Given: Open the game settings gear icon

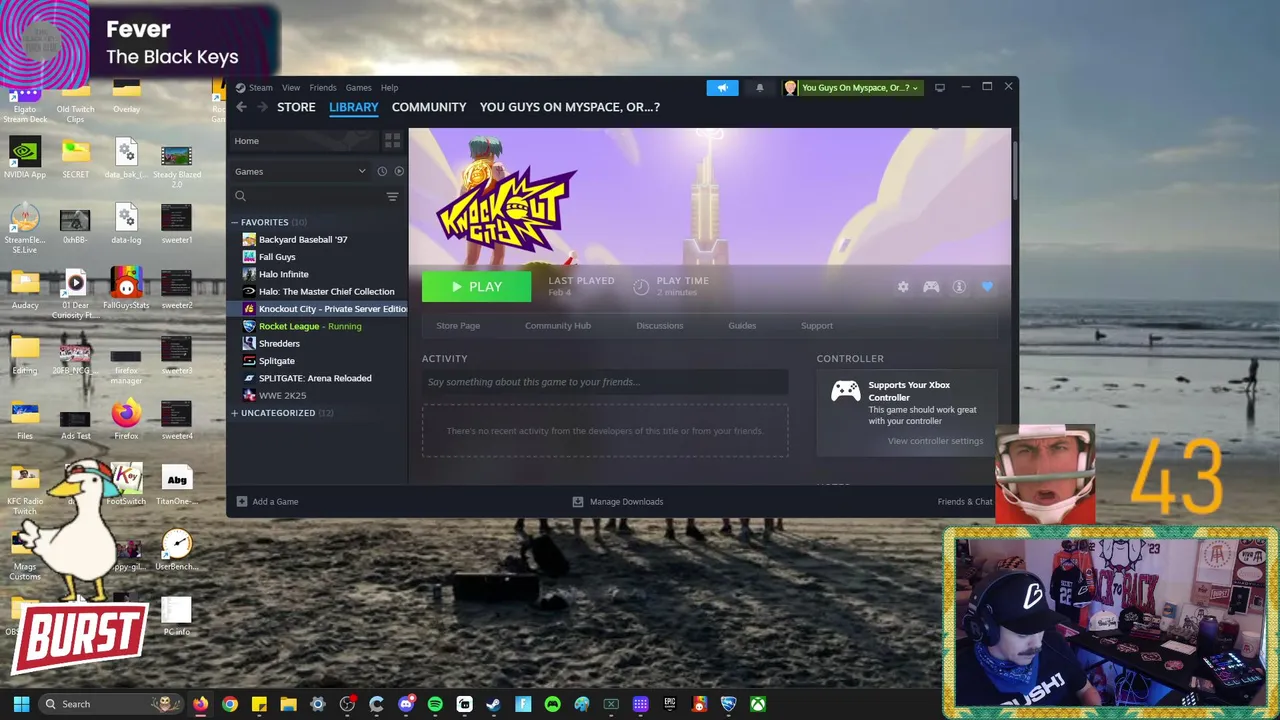Looking at the screenshot, I should tap(903, 287).
